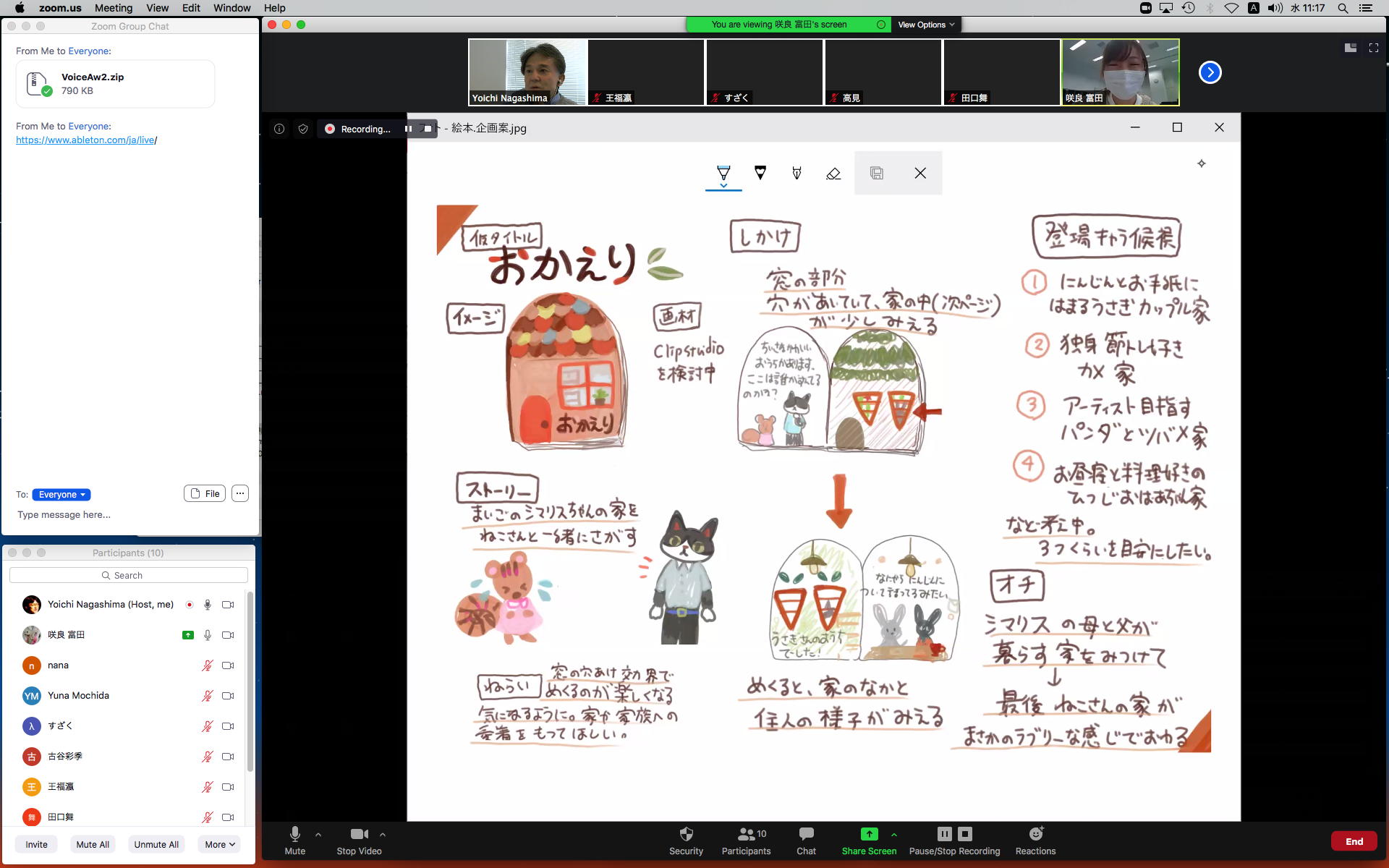Click the Share Screen icon
The image size is (1389, 868).
click(869, 834)
